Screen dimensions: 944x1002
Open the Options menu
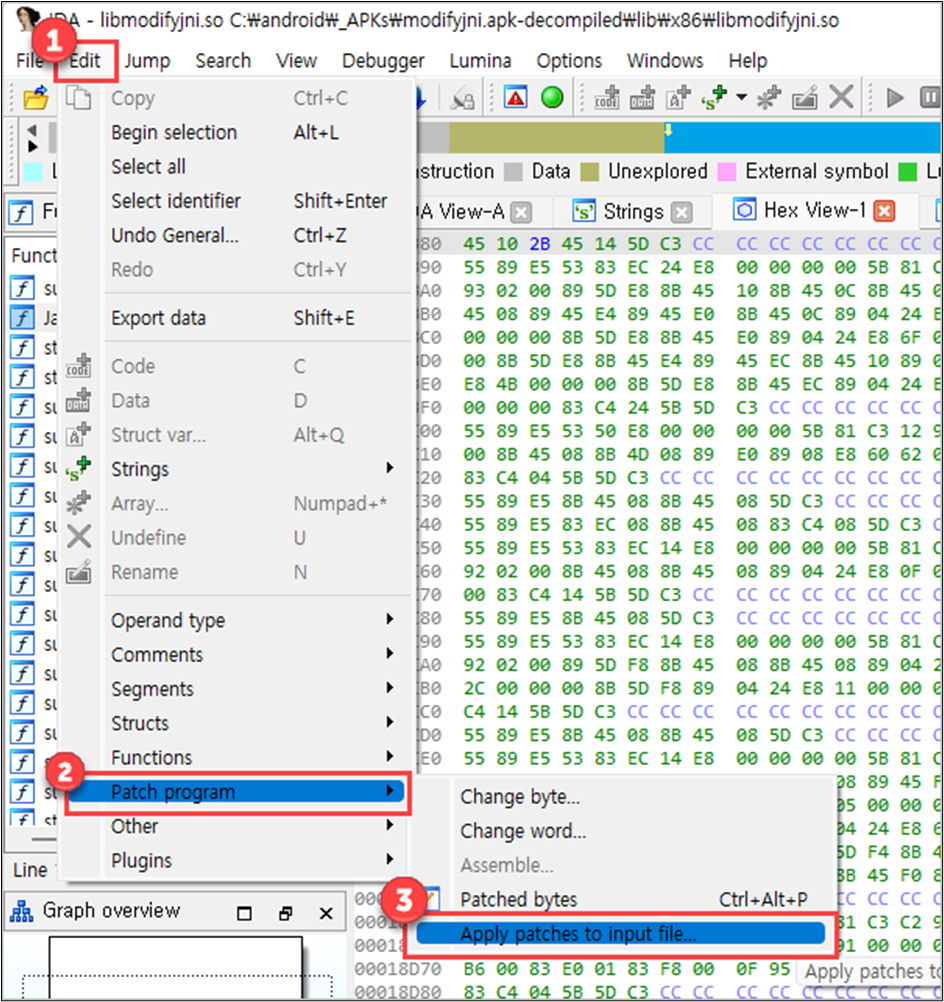pyautogui.click(x=569, y=61)
